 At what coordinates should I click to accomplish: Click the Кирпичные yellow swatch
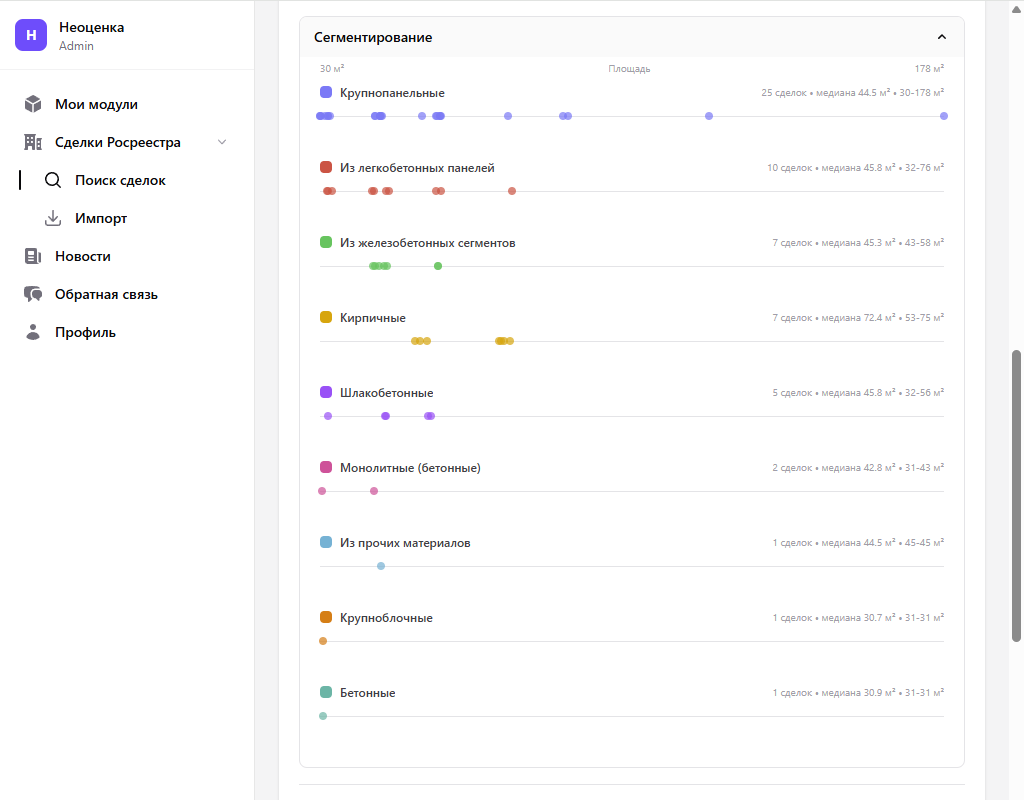pos(326,317)
